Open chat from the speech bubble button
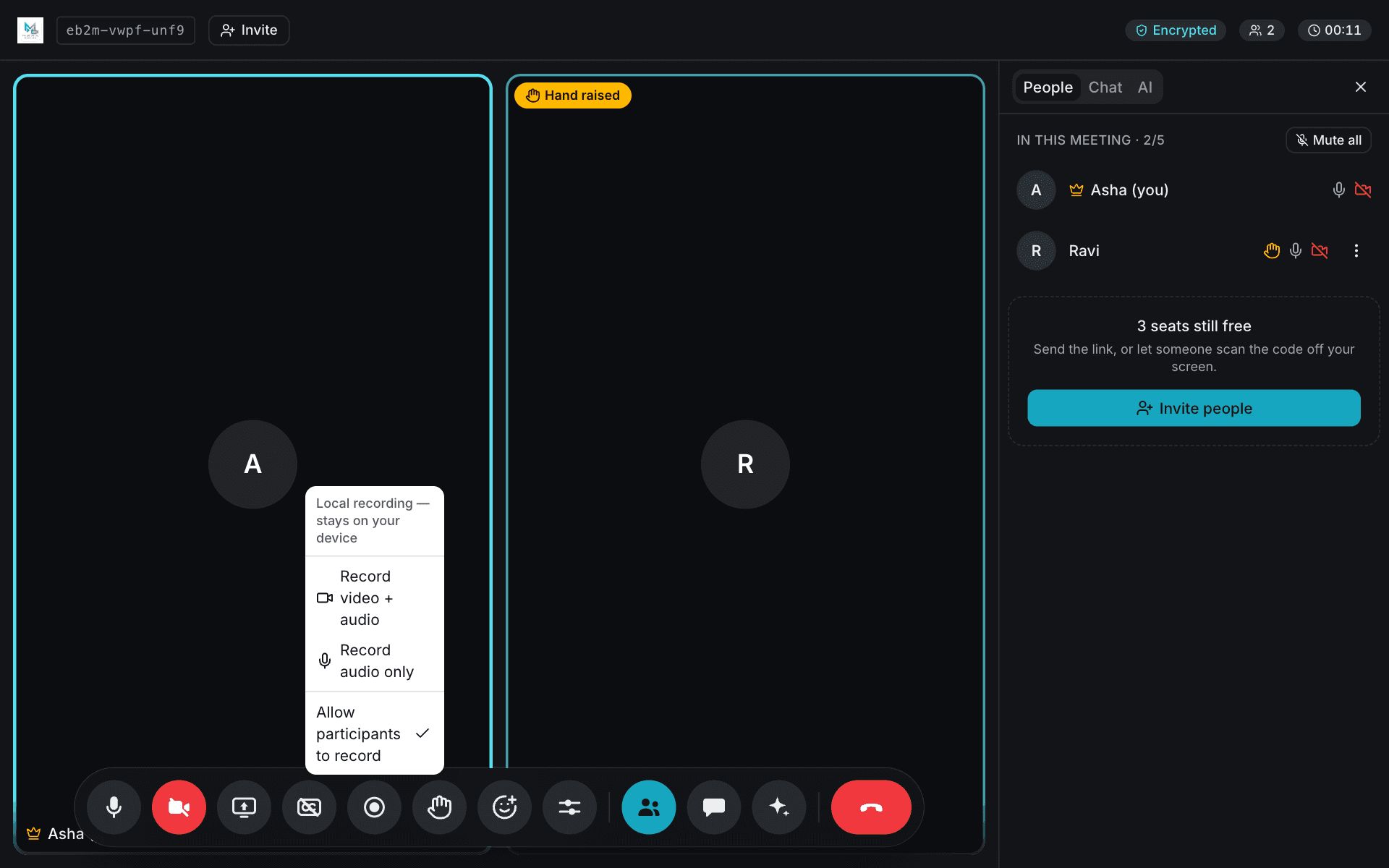Viewport: 1389px width, 868px height. pos(714,807)
